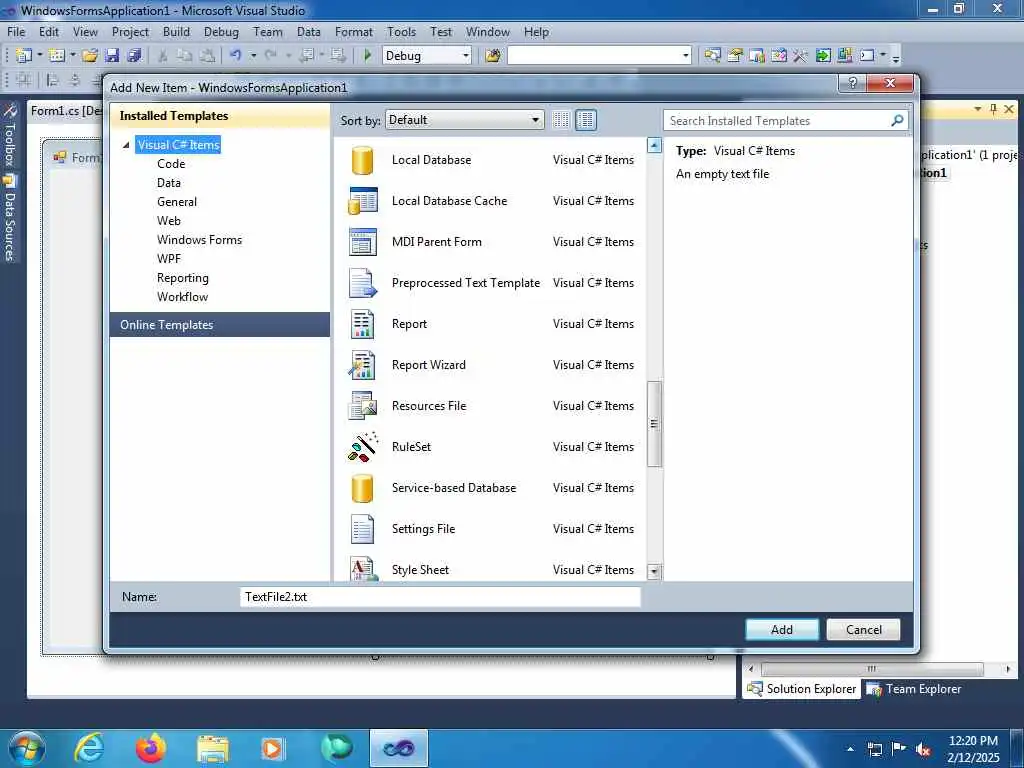Image resolution: width=1024 pixels, height=768 pixels.
Task: Open the Tools menu
Action: (x=401, y=32)
